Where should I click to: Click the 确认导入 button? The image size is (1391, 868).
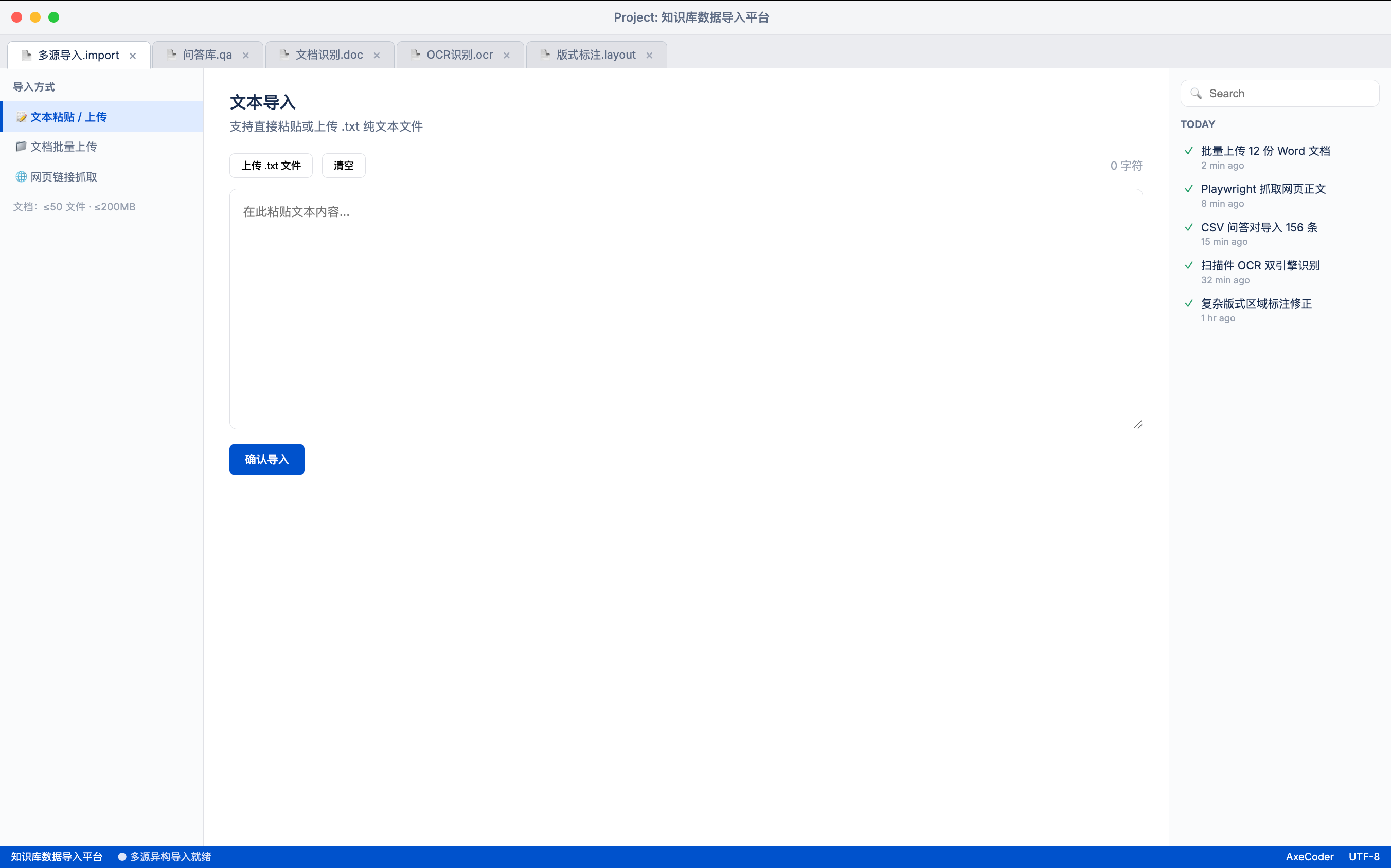pos(266,459)
